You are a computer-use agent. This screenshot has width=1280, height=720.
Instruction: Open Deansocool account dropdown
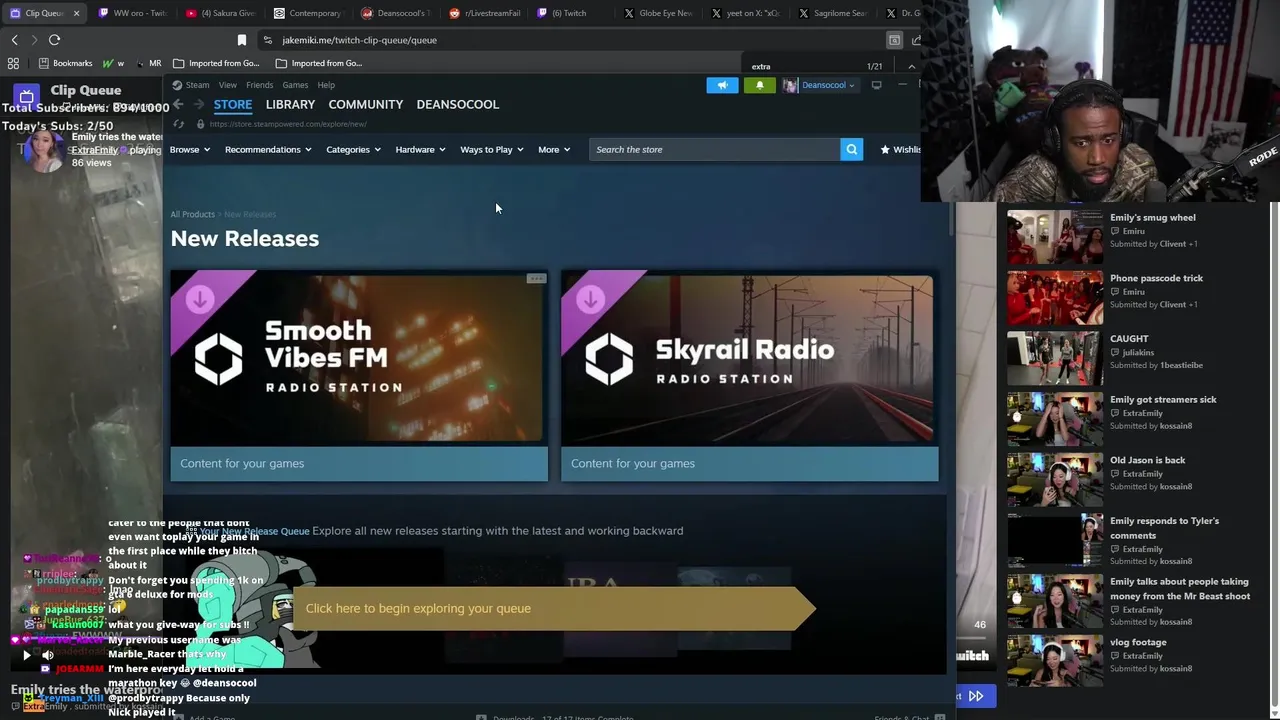click(x=828, y=85)
